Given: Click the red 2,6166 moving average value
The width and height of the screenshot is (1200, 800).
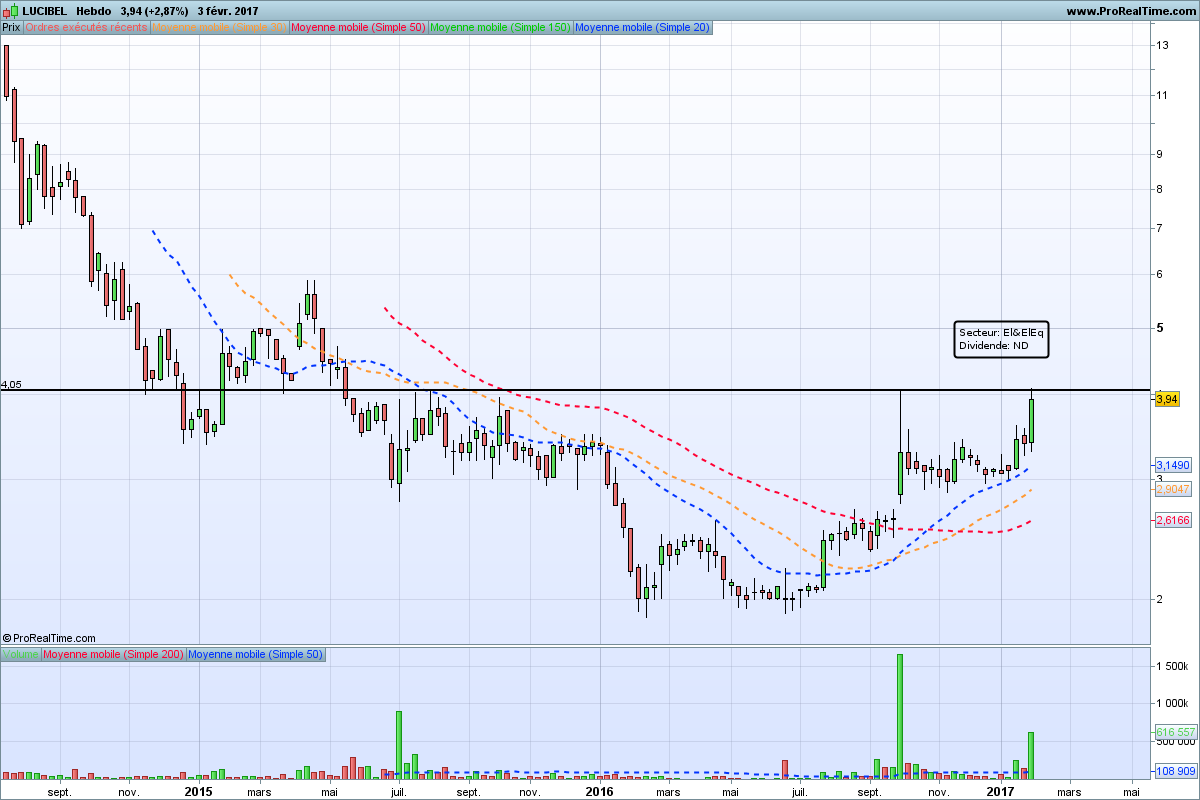Looking at the screenshot, I should coord(1172,520).
